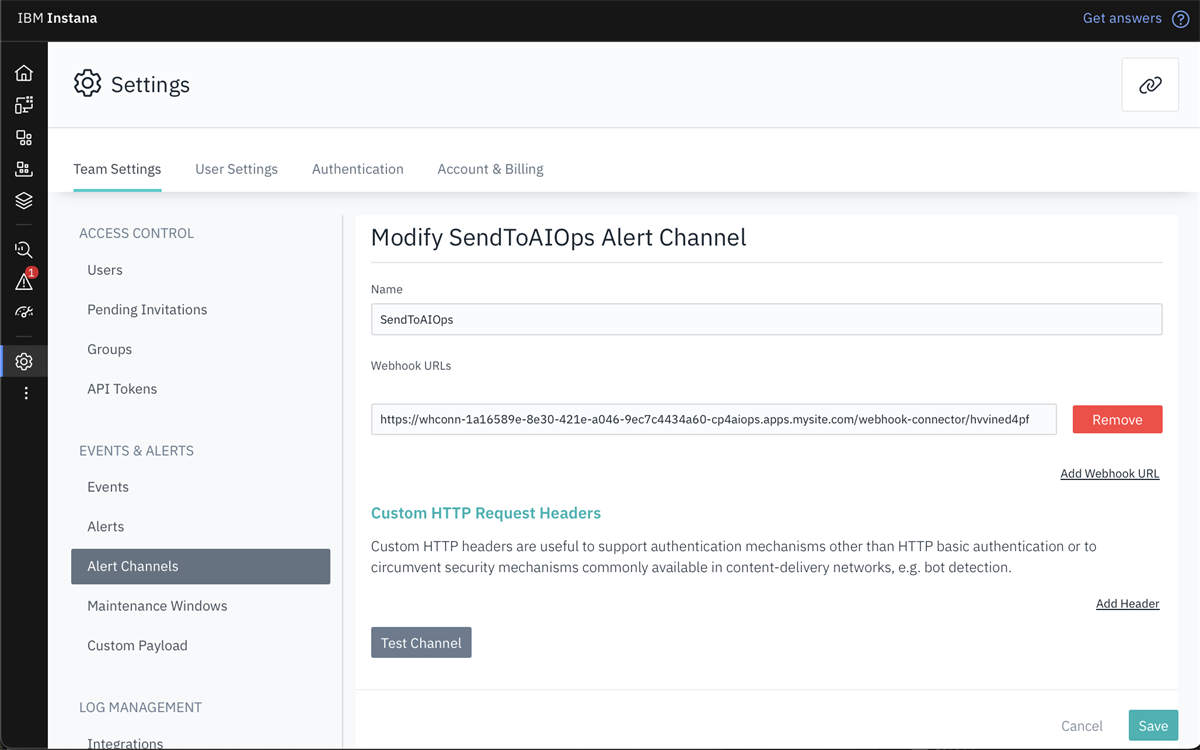
Task: Remove the webhook URL
Action: click(1117, 420)
